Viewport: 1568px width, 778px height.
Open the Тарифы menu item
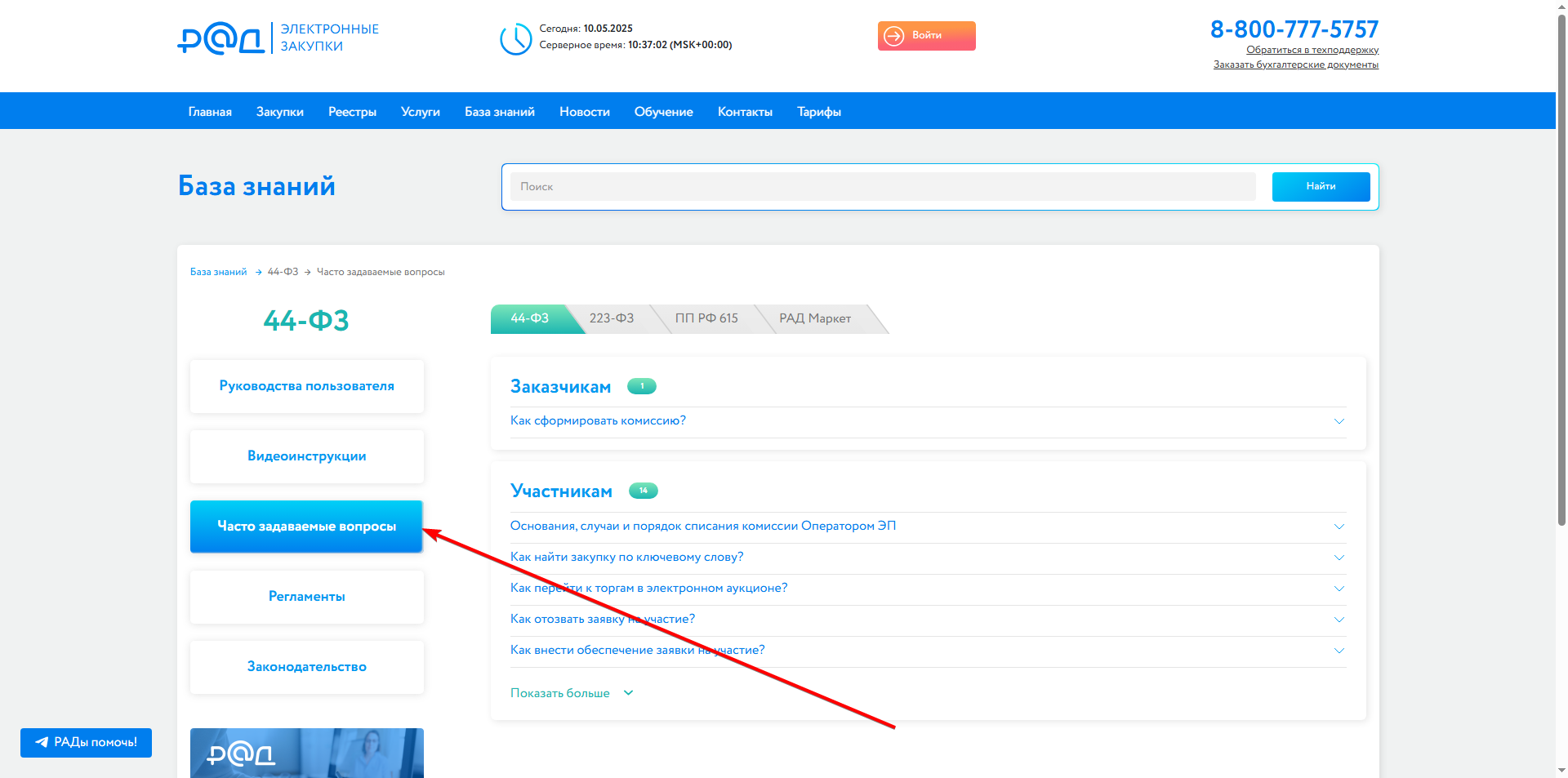(x=819, y=112)
